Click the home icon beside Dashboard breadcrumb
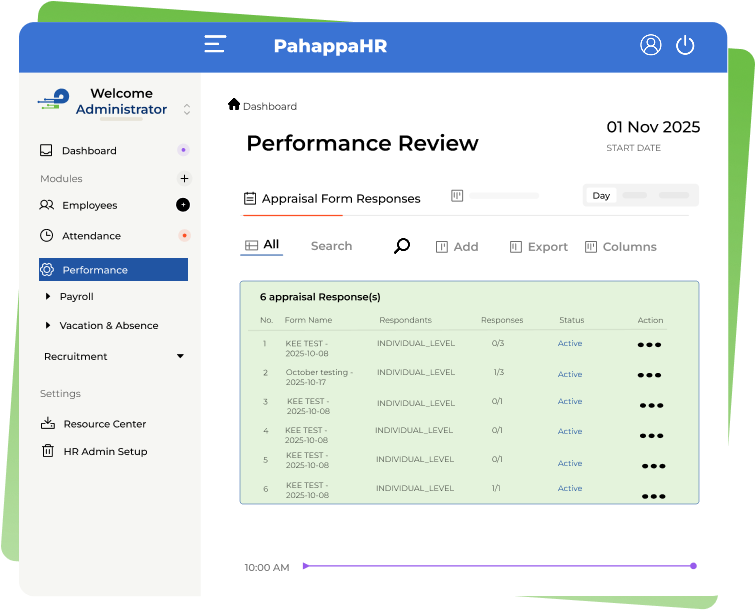Viewport: 756px width, 611px height. point(234,105)
